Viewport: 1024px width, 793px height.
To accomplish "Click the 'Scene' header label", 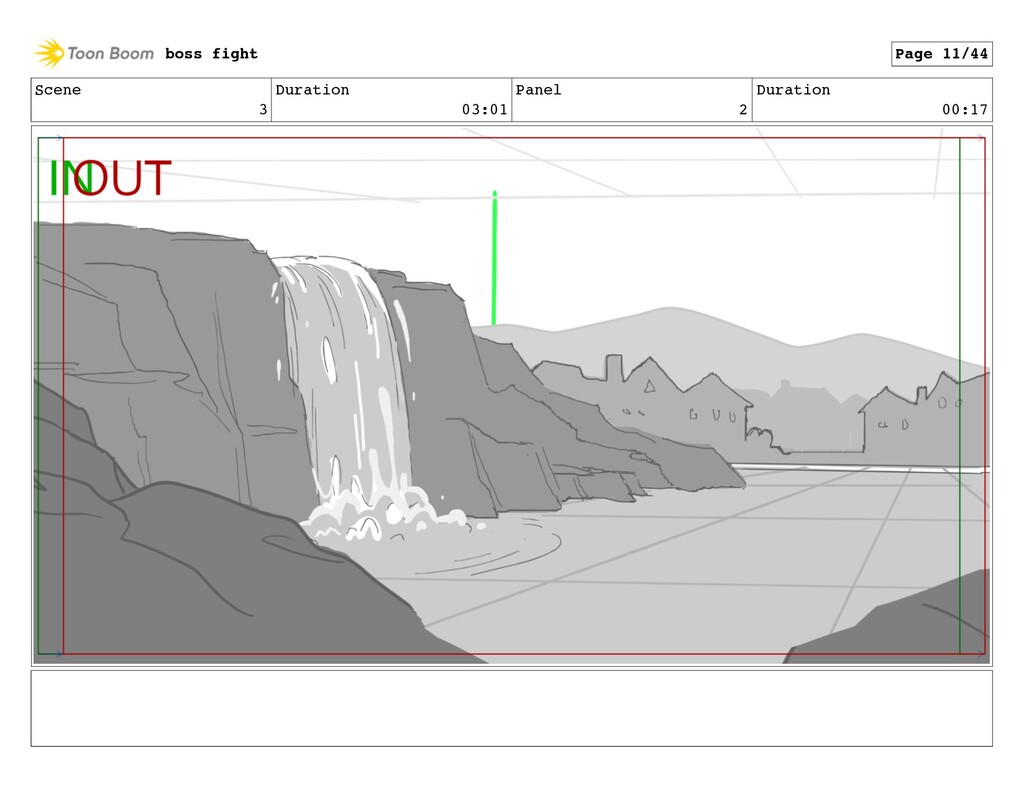I will [58, 89].
